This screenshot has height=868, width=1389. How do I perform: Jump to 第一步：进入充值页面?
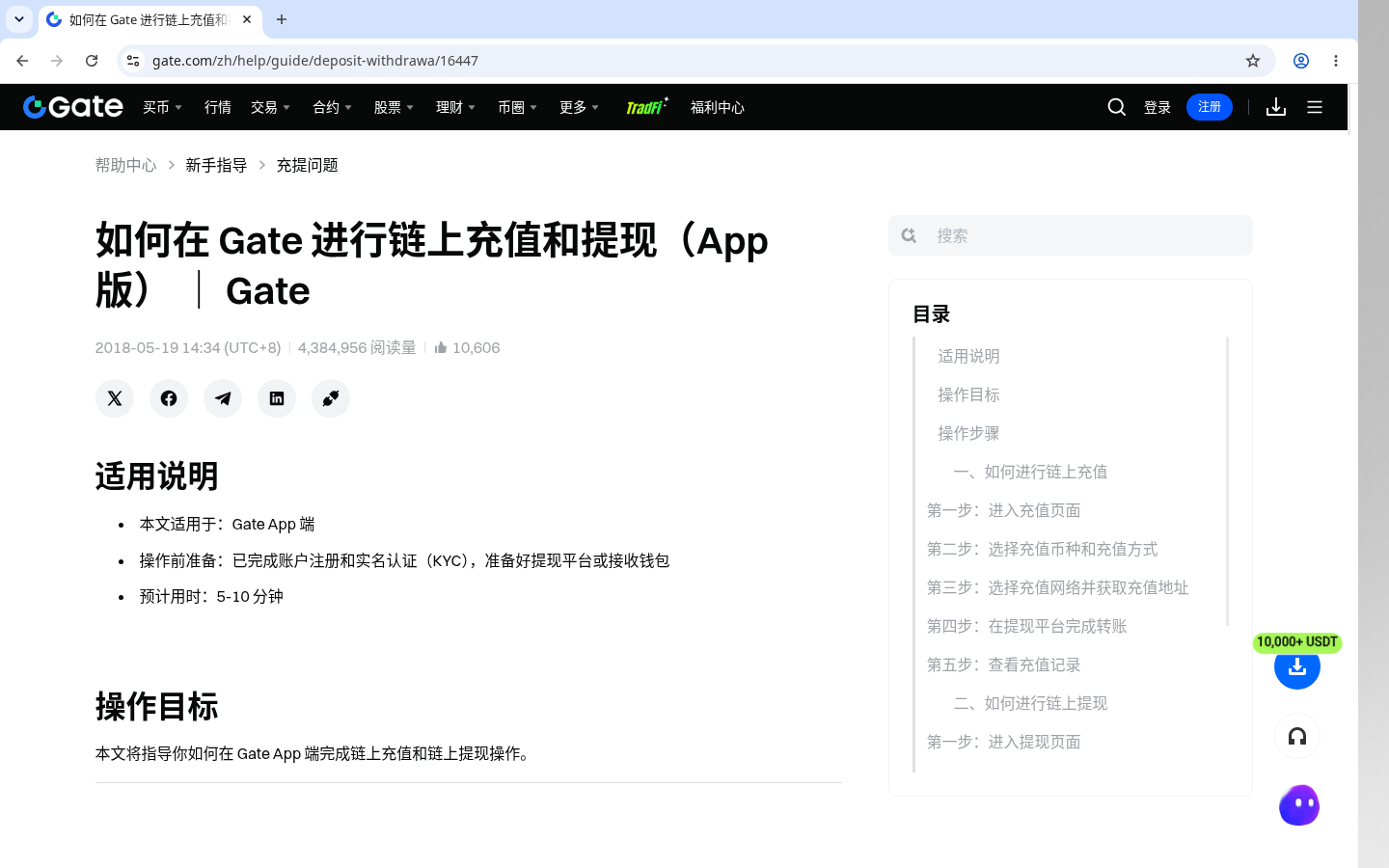pos(1003,510)
